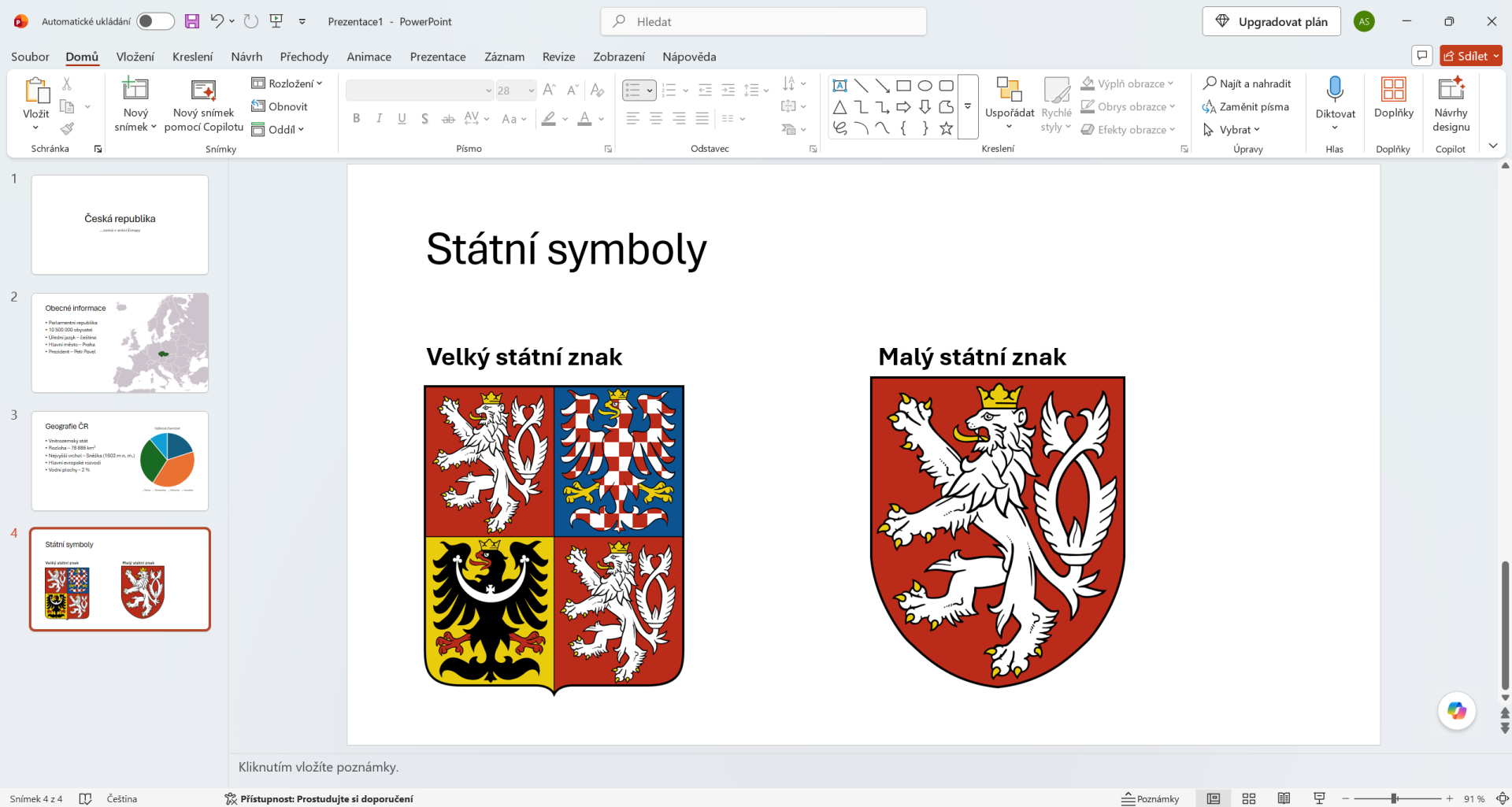Toggle Poznámky notes pane
This screenshot has height=807, width=1512.
click(x=1151, y=798)
